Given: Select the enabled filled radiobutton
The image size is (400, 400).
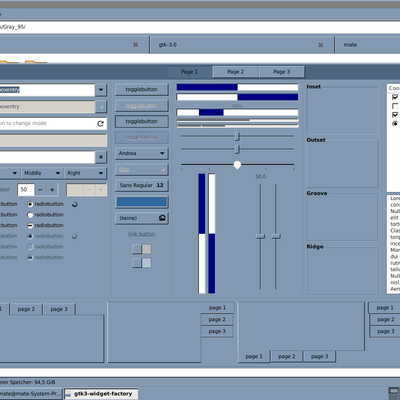Looking at the screenshot, I should pos(30,204).
